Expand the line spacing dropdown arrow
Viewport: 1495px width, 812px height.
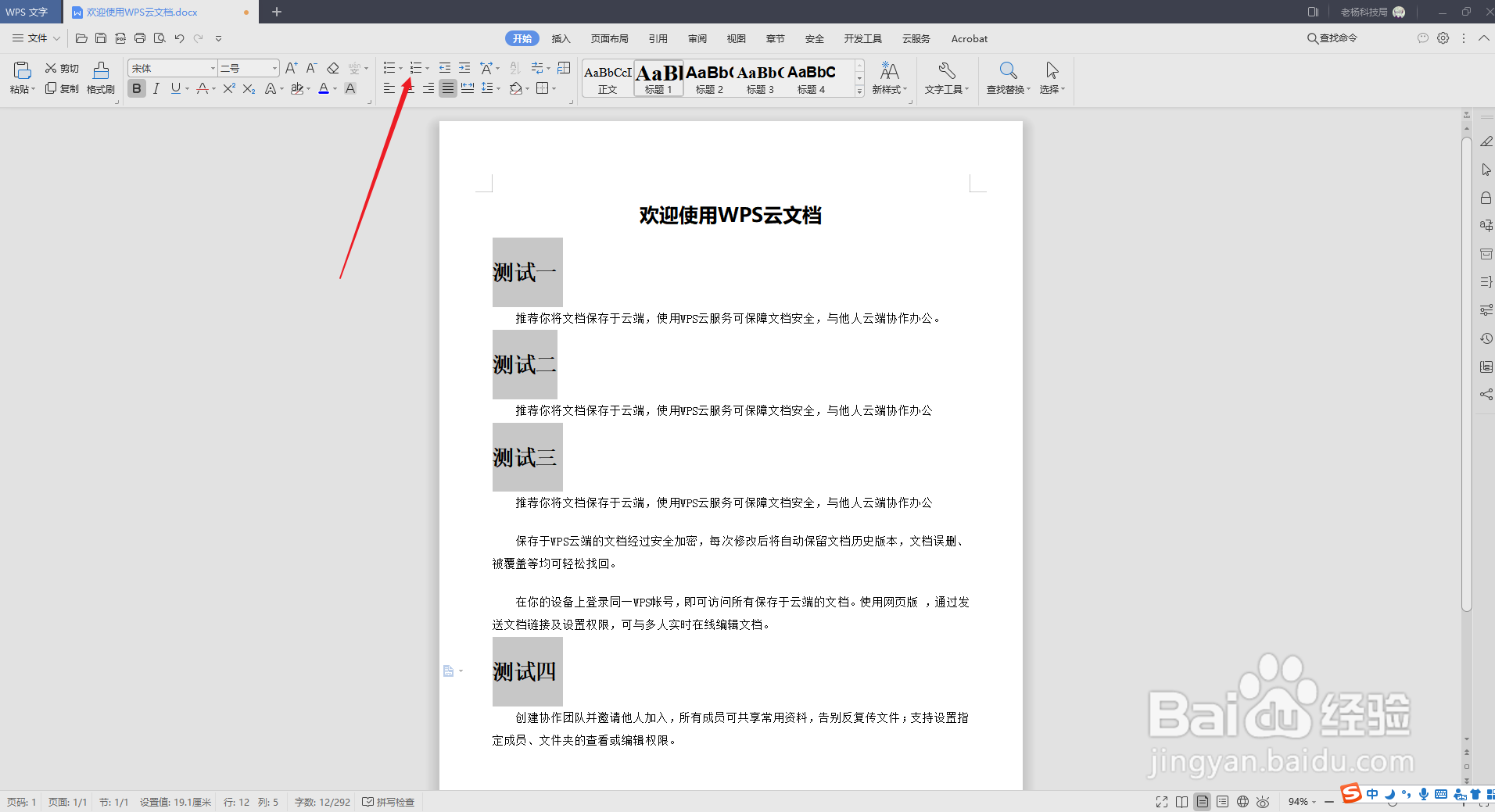[498, 89]
